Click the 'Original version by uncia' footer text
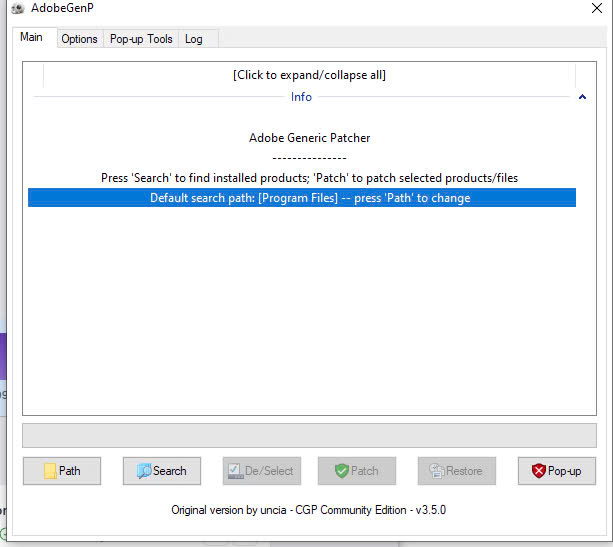 (x=308, y=510)
